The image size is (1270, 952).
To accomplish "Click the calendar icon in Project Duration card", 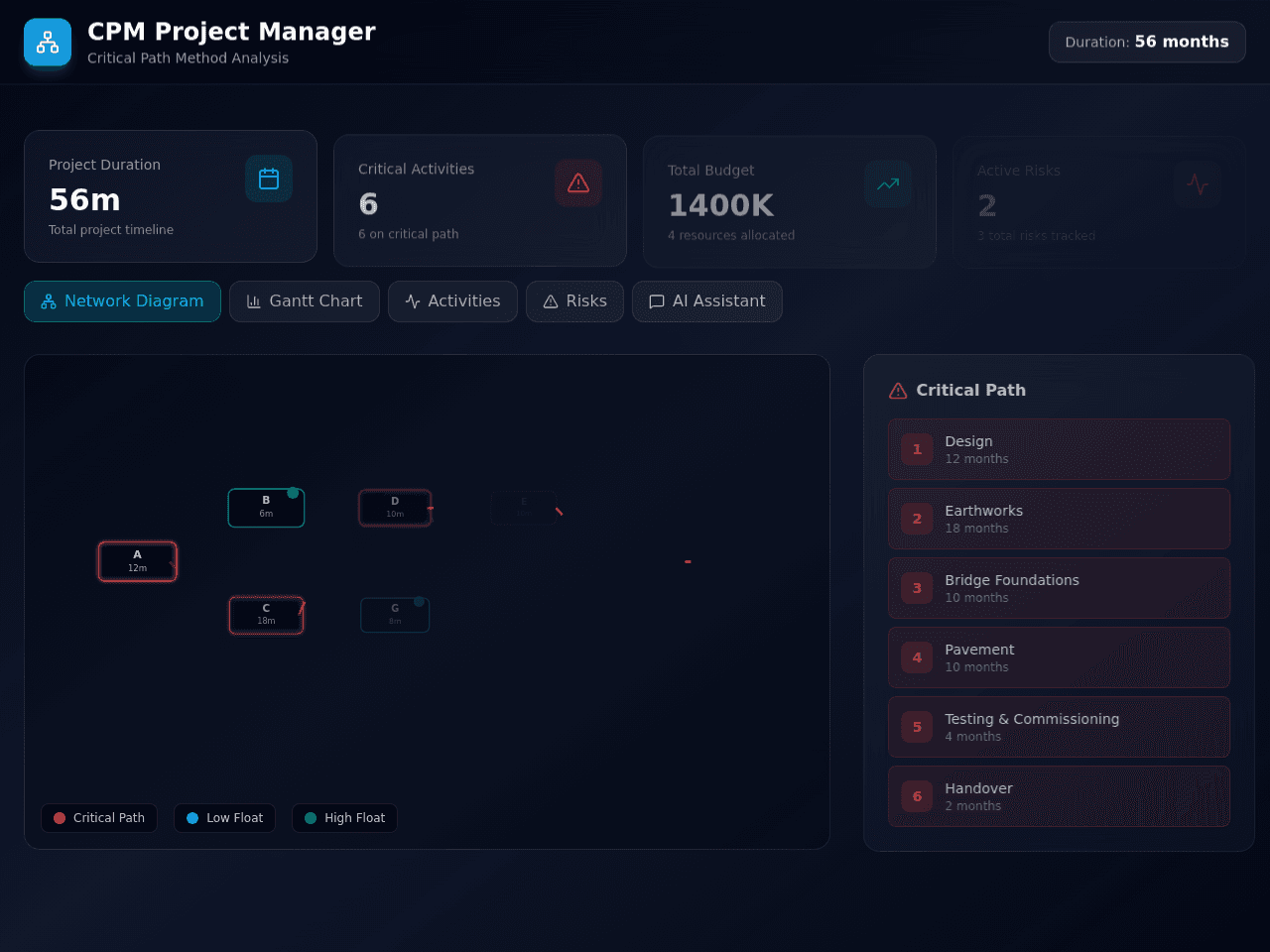I will [x=269, y=178].
